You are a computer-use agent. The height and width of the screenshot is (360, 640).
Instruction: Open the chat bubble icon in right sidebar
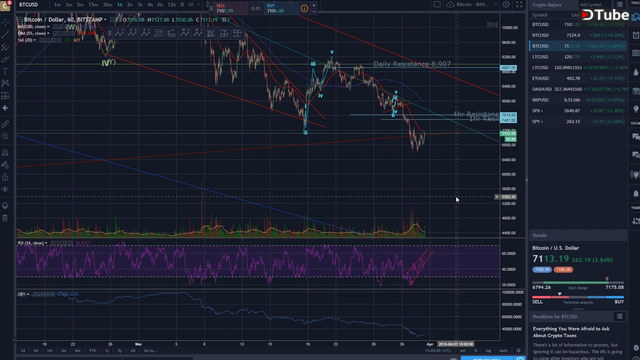636,136
